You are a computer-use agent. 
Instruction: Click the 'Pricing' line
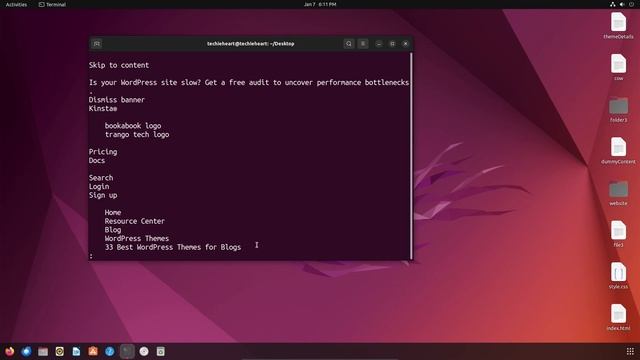point(103,152)
